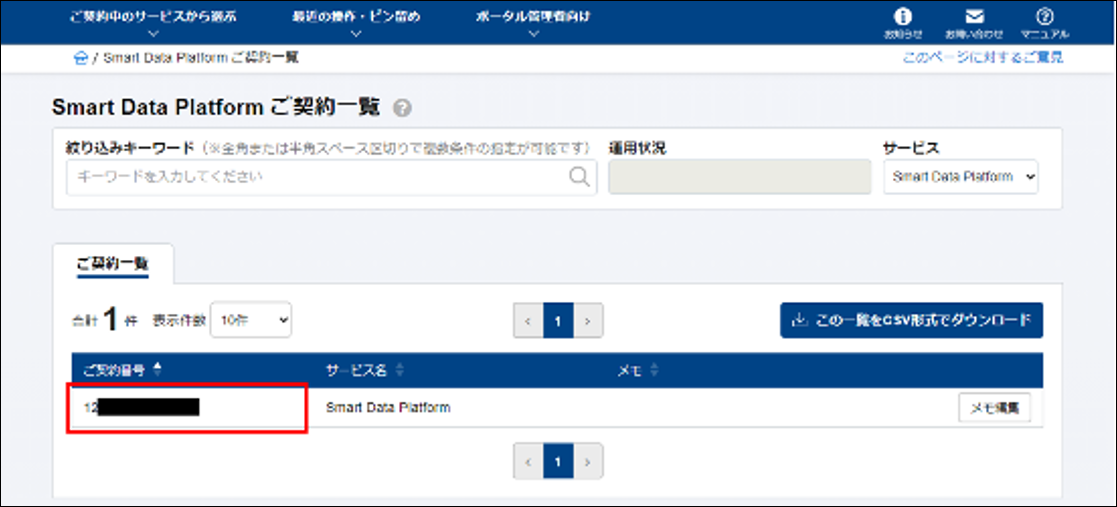Open the 表示件数 10件 dropdown
Viewport: 1117px width, 507px height.
(x=251, y=320)
